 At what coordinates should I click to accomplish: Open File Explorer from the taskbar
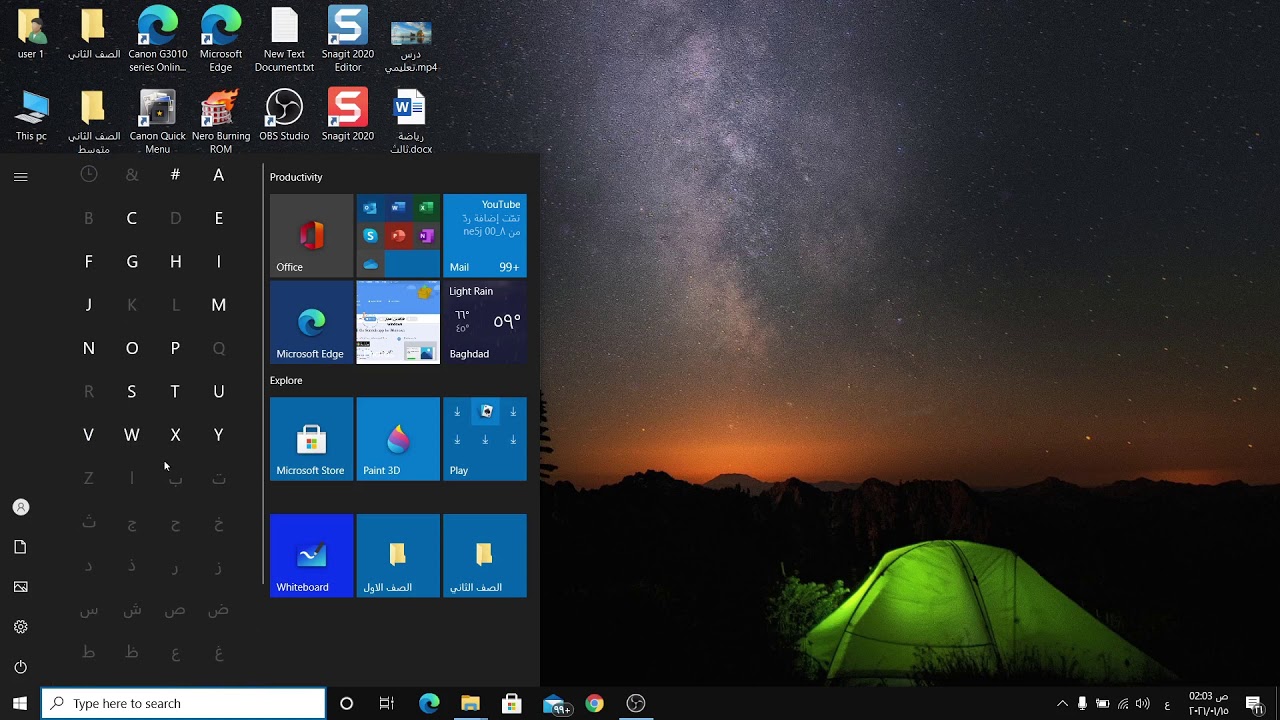pyautogui.click(x=470, y=704)
